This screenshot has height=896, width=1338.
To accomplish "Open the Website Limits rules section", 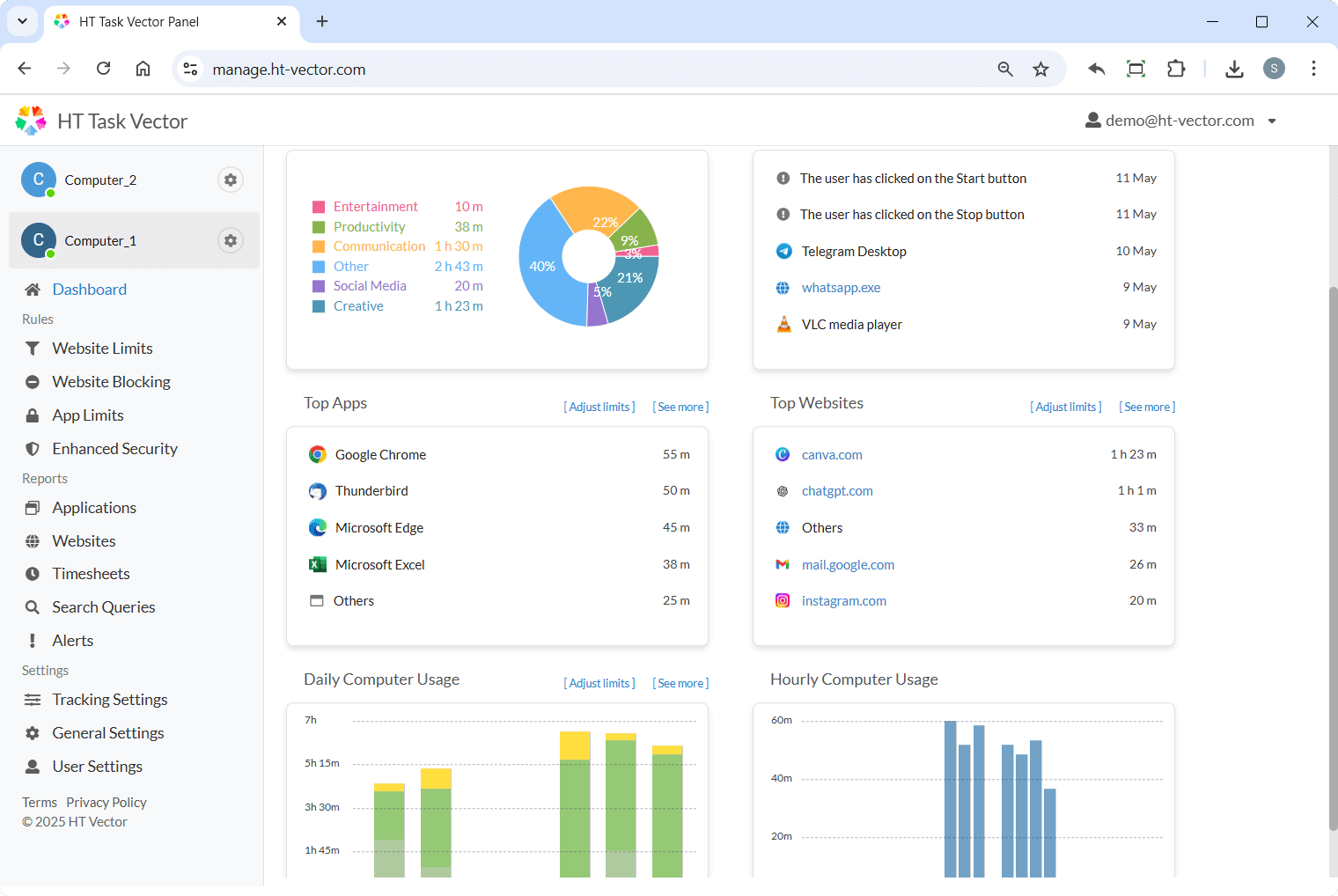I will (101, 348).
